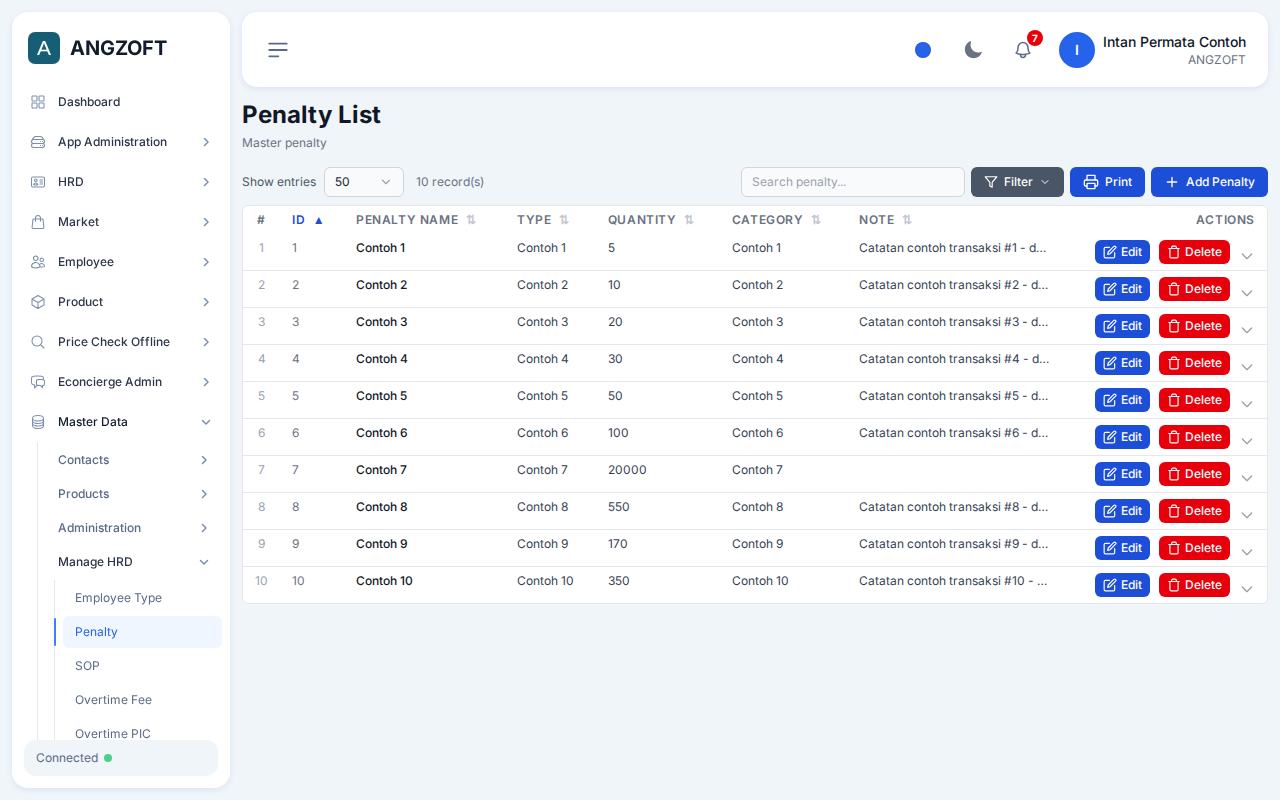Viewport: 1280px width, 800px height.
Task: Expand Econcierge Admin chevron
Action: (206, 382)
